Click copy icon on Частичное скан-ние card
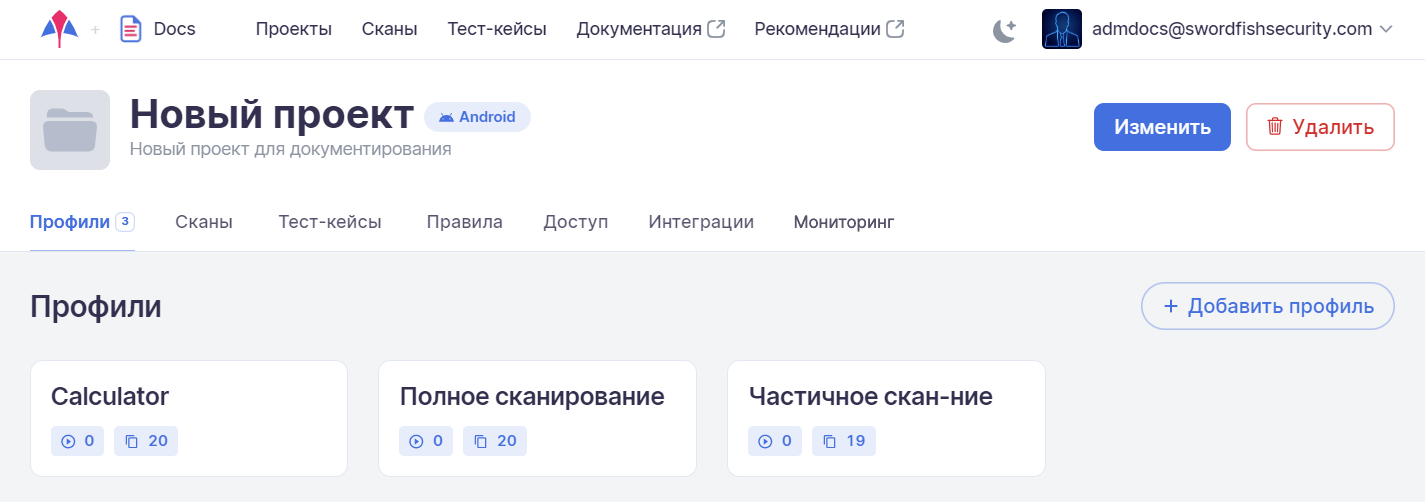The height and width of the screenshot is (502, 1425). (x=829, y=441)
